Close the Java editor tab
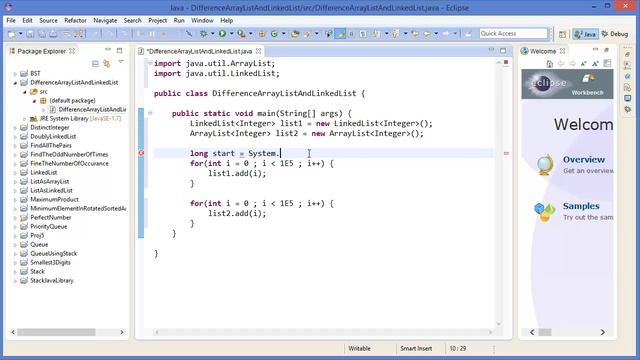This screenshot has height=360, width=640. click(258, 51)
